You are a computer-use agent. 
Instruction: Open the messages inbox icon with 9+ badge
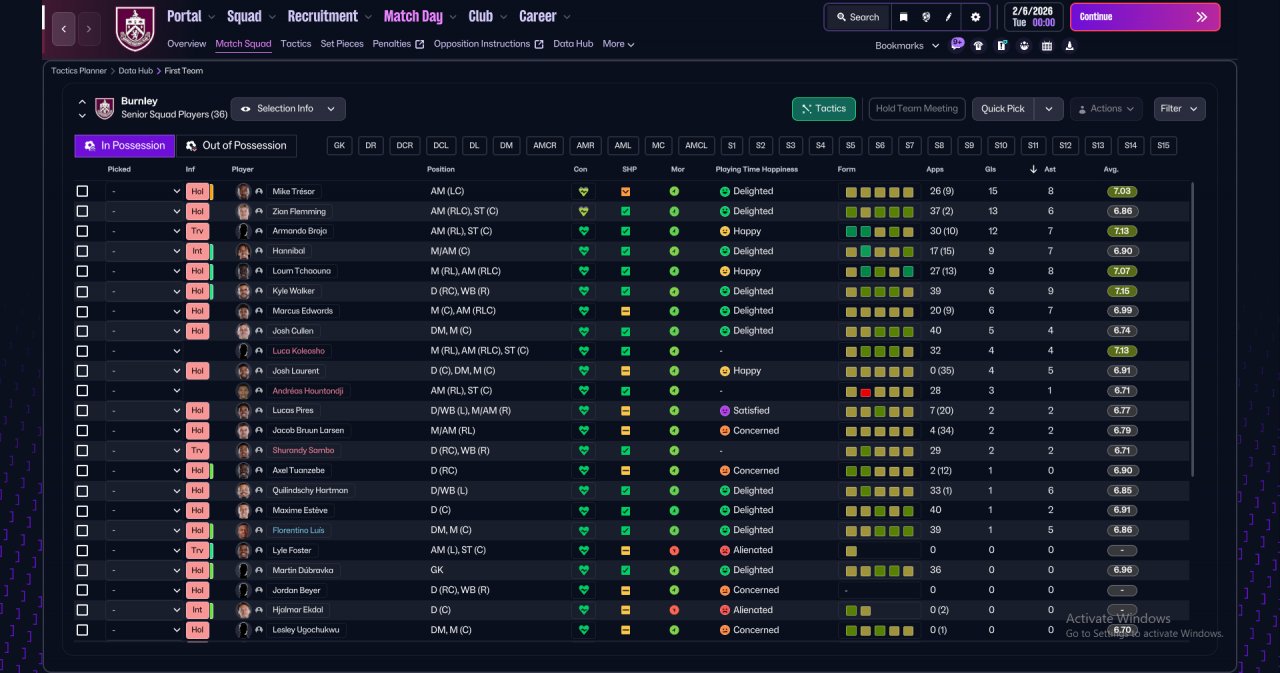957,44
